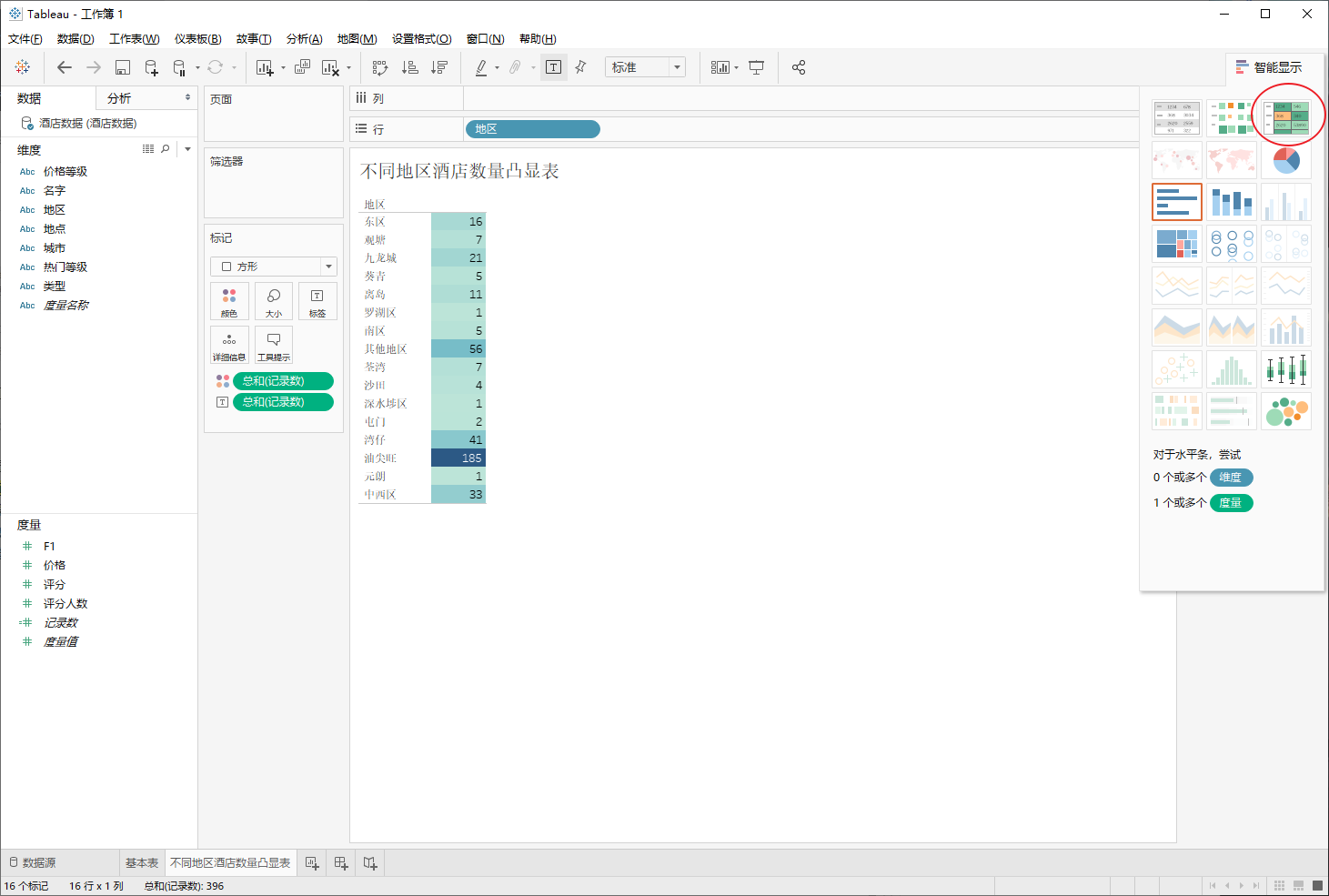Choose the horizontal bars chart thumbnail
Image resolution: width=1329 pixels, height=896 pixels.
pos(1177,202)
